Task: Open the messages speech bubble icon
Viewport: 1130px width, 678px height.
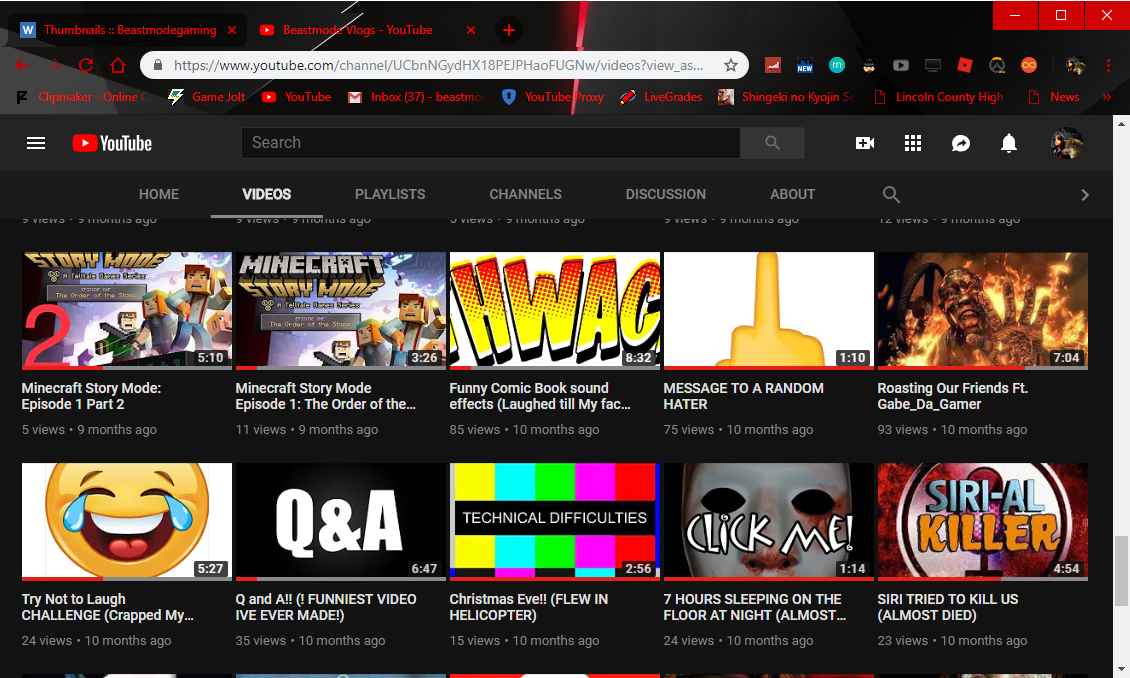Action: point(961,143)
